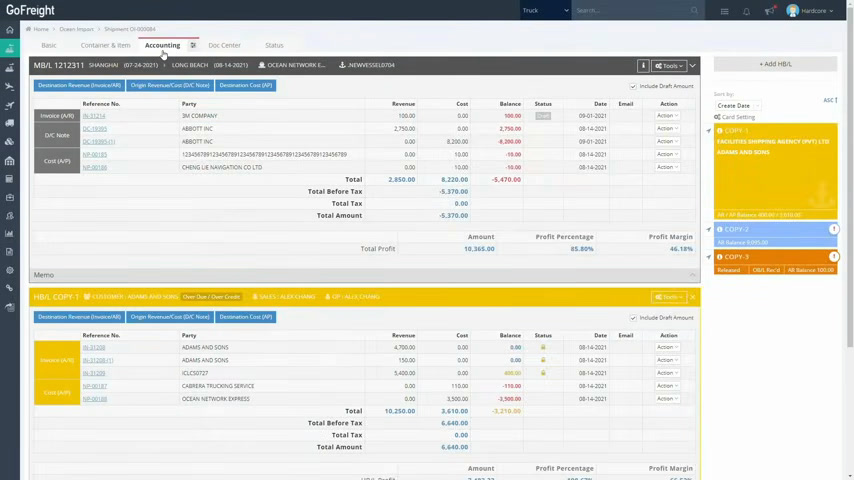Click MB/L Destination Cost (AP) button

(246, 86)
